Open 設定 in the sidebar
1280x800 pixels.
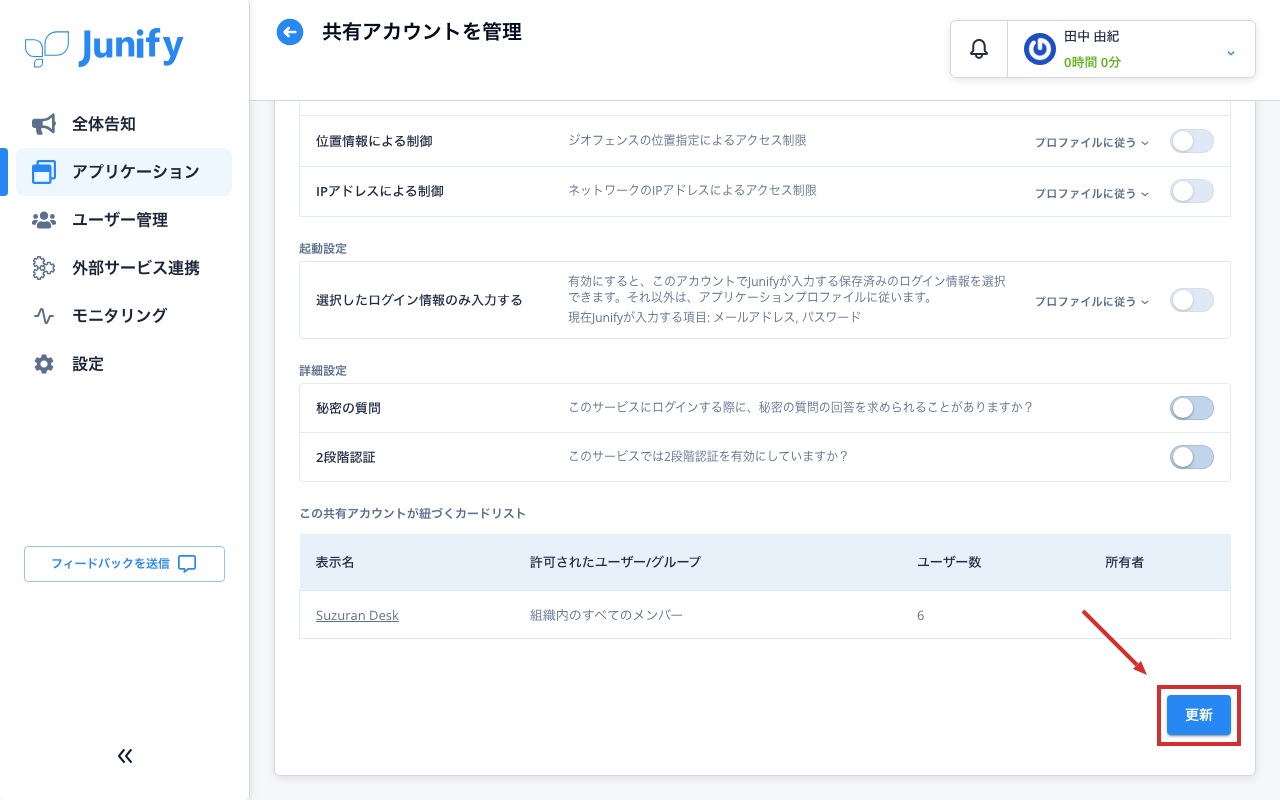tap(124, 364)
